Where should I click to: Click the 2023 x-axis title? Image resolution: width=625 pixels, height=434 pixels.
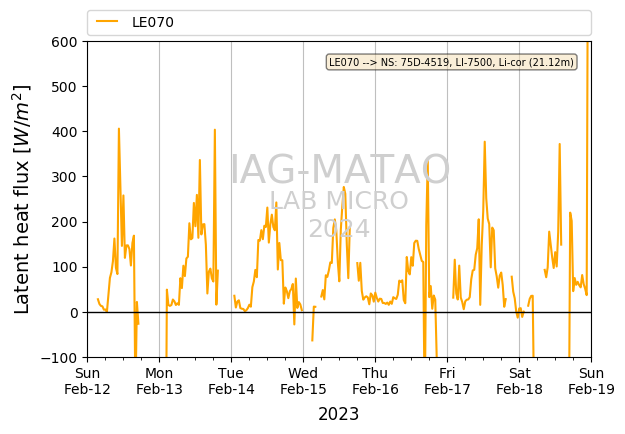(338, 414)
